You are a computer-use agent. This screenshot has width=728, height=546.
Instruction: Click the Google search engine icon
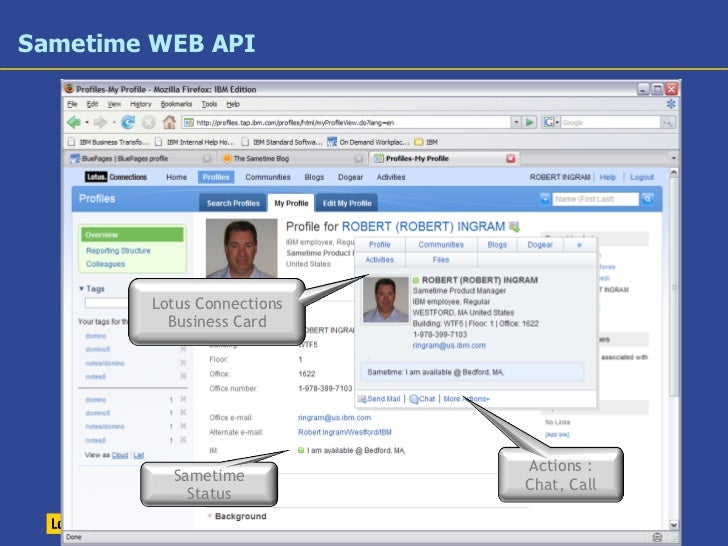click(549, 123)
